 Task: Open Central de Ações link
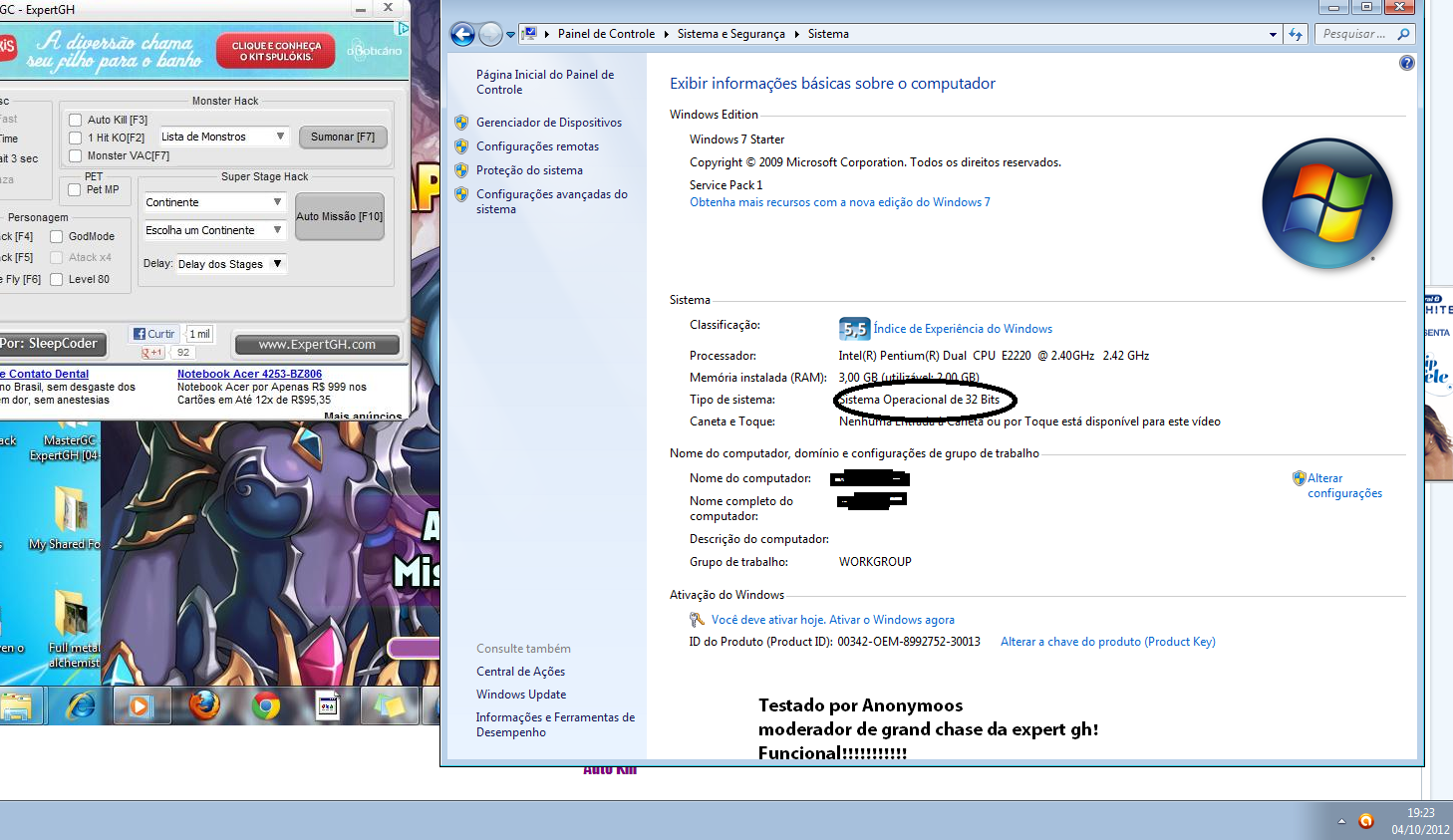(x=520, y=672)
